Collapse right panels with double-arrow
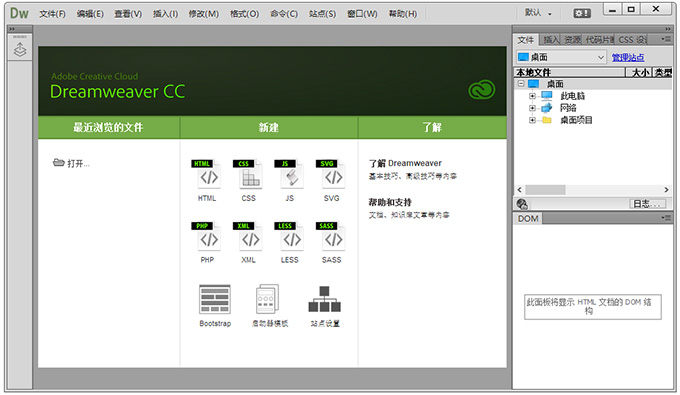The width and height of the screenshot is (680, 395). [x=668, y=29]
